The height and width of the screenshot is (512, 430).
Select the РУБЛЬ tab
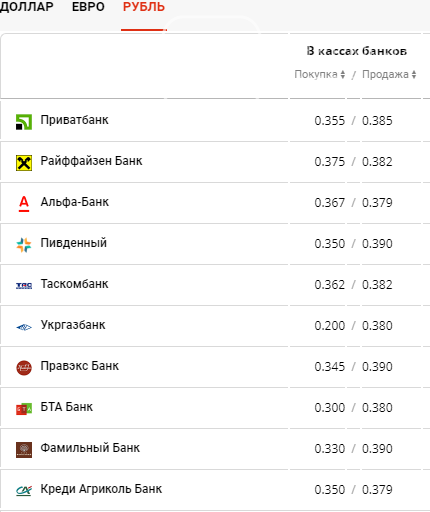point(144,7)
